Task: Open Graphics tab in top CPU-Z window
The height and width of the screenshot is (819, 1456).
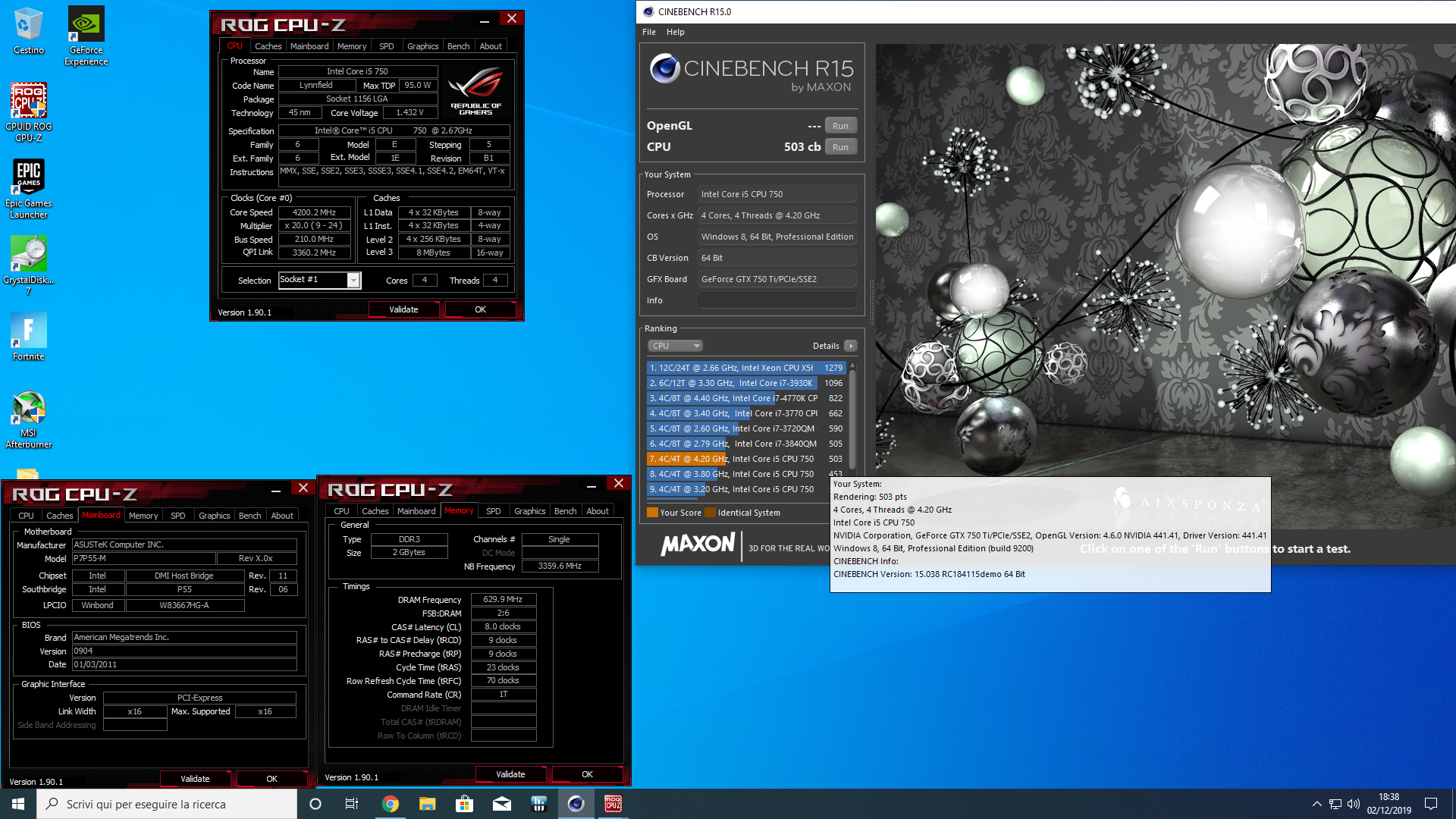Action: tap(422, 46)
